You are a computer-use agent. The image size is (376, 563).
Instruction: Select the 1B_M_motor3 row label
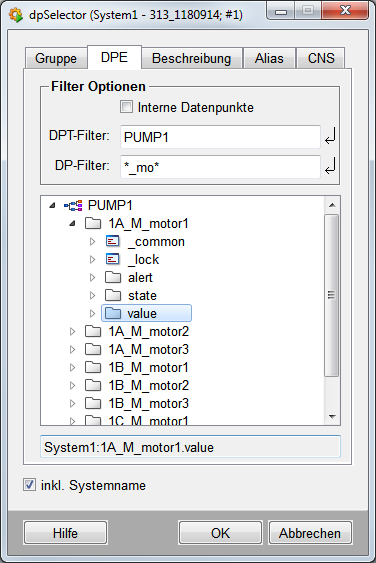(148, 403)
